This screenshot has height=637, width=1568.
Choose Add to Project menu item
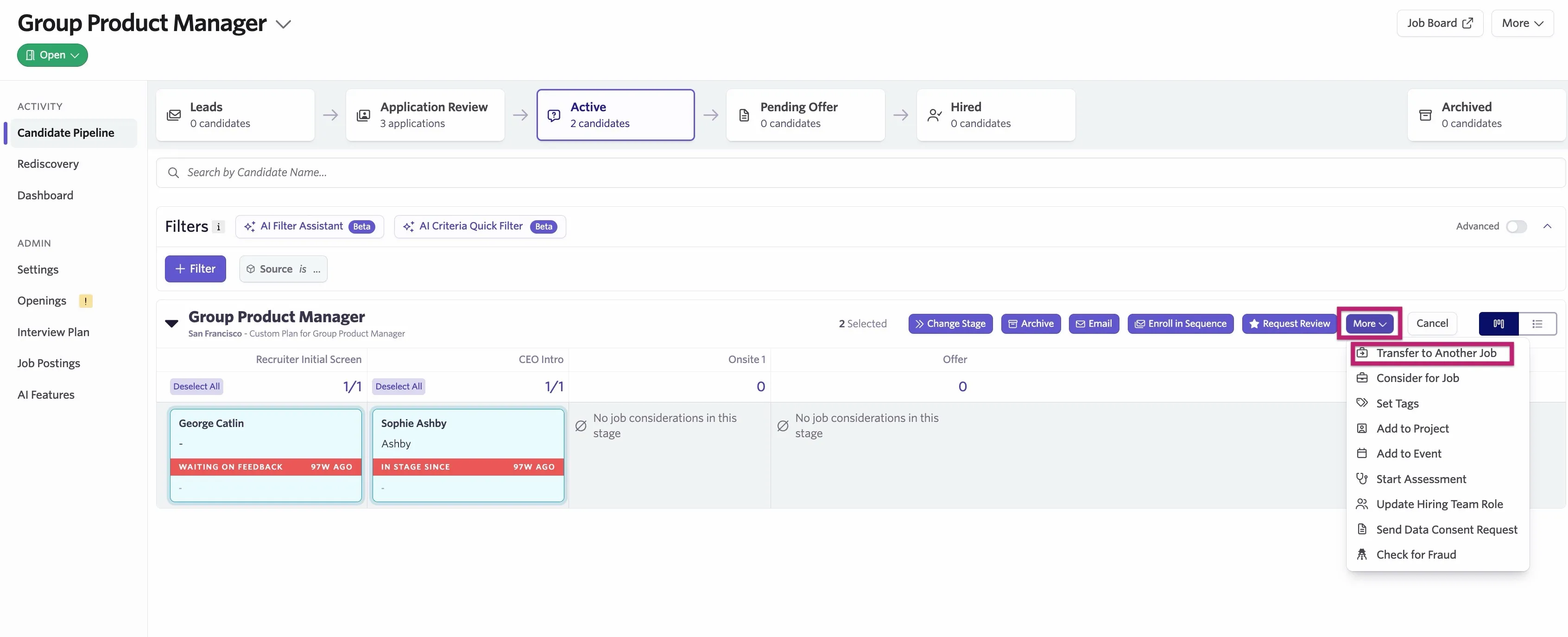(x=1438, y=429)
